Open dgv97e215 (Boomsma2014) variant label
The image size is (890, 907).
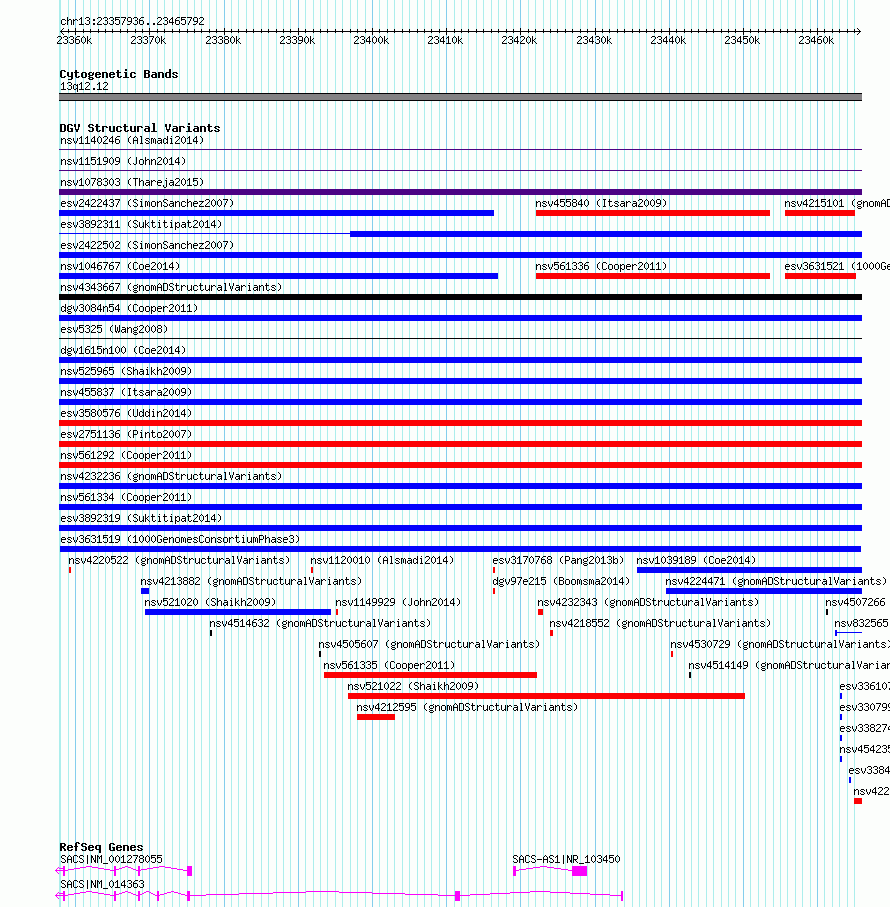[561, 581]
